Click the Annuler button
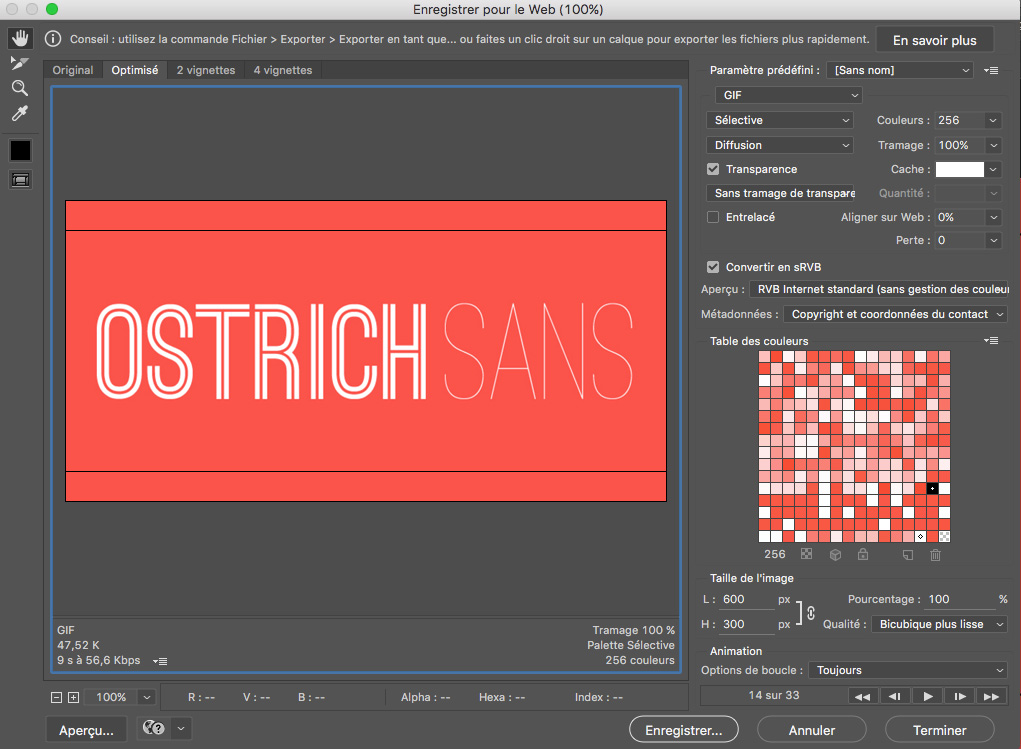The height and width of the screenshot is (749, 1021). coord(812,730)
